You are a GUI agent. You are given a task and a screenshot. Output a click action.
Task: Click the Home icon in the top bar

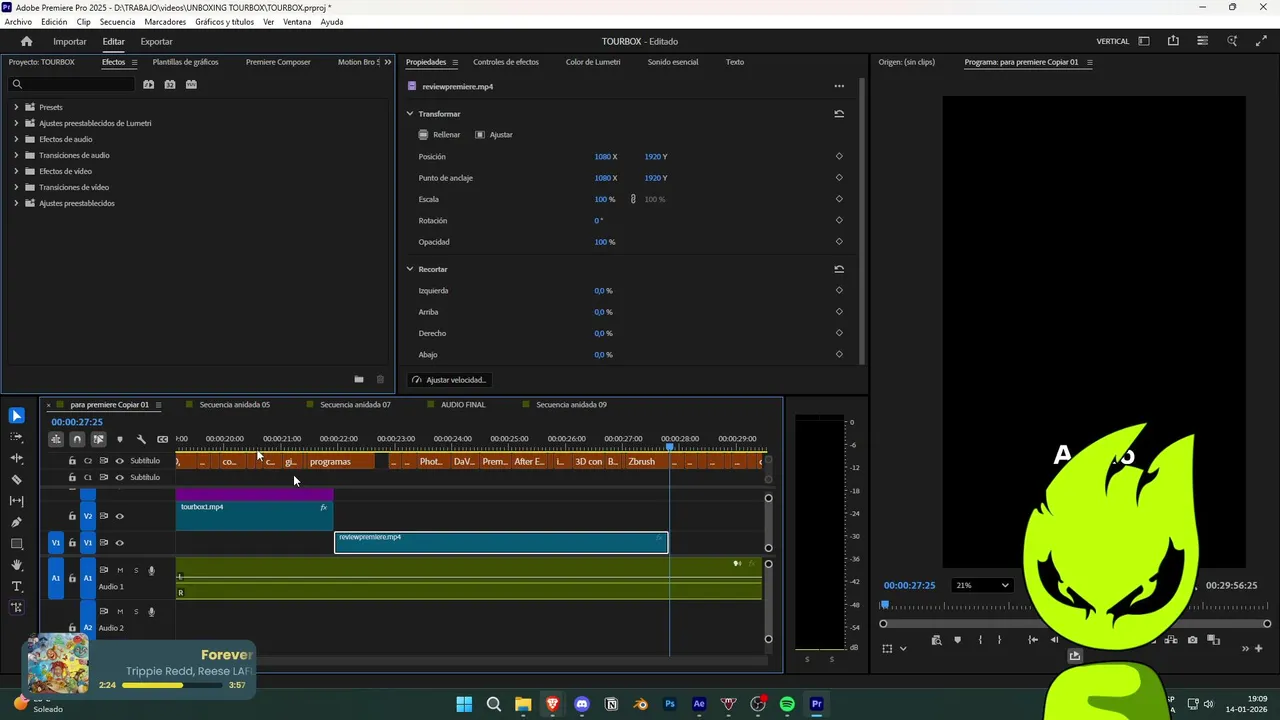(27, 41)
